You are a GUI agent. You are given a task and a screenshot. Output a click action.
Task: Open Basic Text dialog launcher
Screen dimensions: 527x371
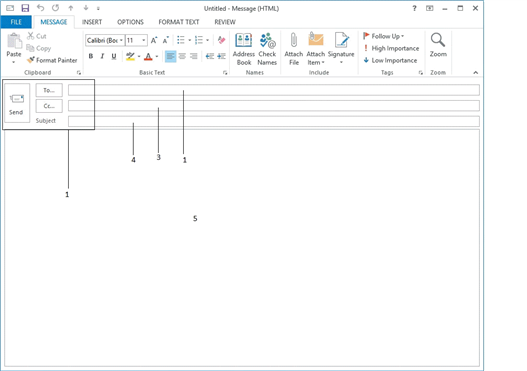tap(225, 73)
